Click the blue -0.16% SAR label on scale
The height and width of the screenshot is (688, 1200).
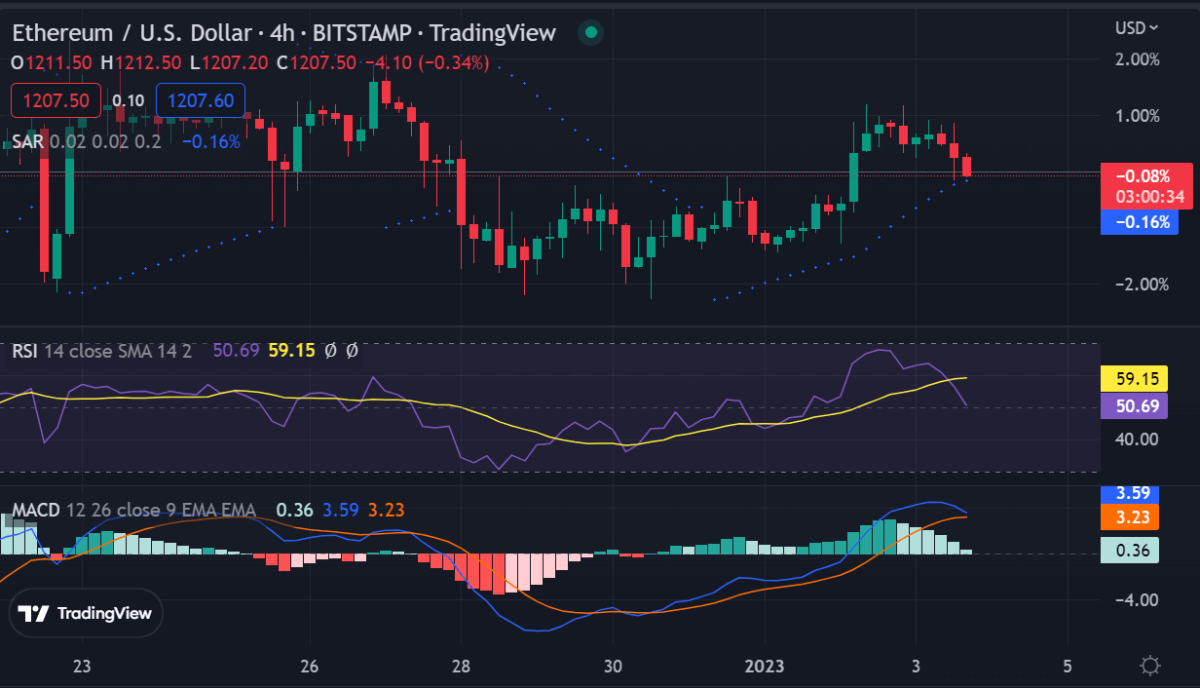coord(1140,222)
